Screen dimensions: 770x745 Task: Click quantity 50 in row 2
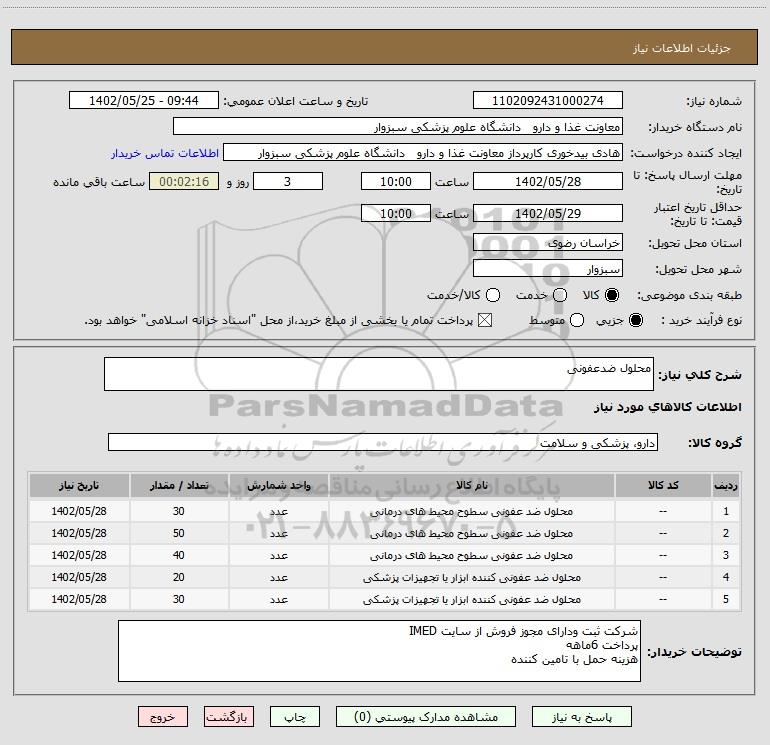179,533
